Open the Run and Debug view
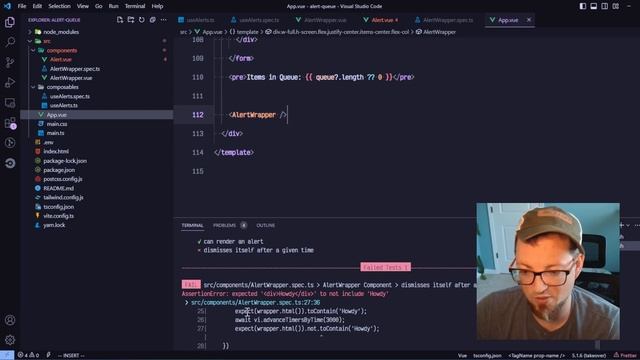 (10, 82)
